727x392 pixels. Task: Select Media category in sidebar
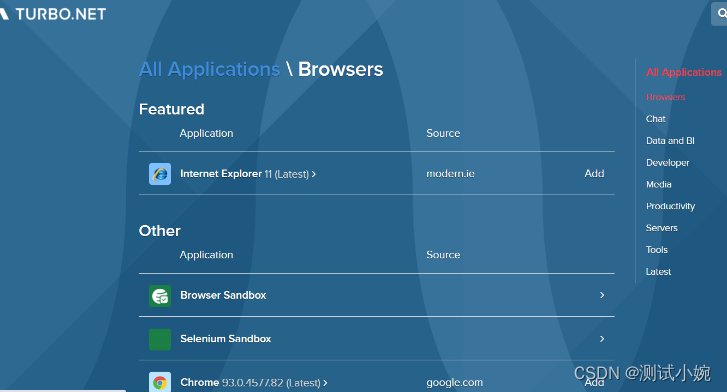coord(658,184)
